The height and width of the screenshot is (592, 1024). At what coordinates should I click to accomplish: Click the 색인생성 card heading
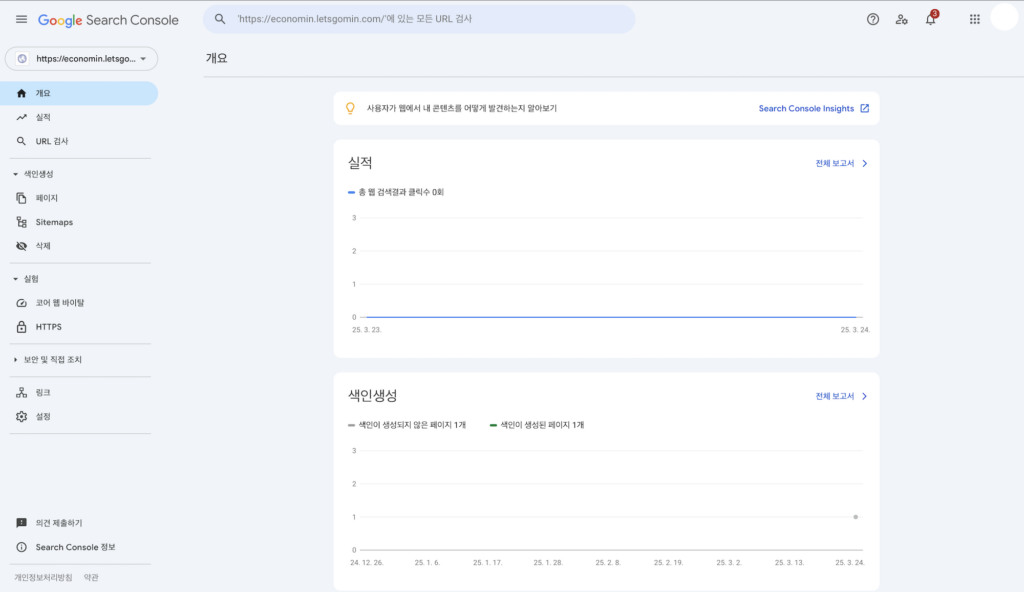(x=372, y=395)
